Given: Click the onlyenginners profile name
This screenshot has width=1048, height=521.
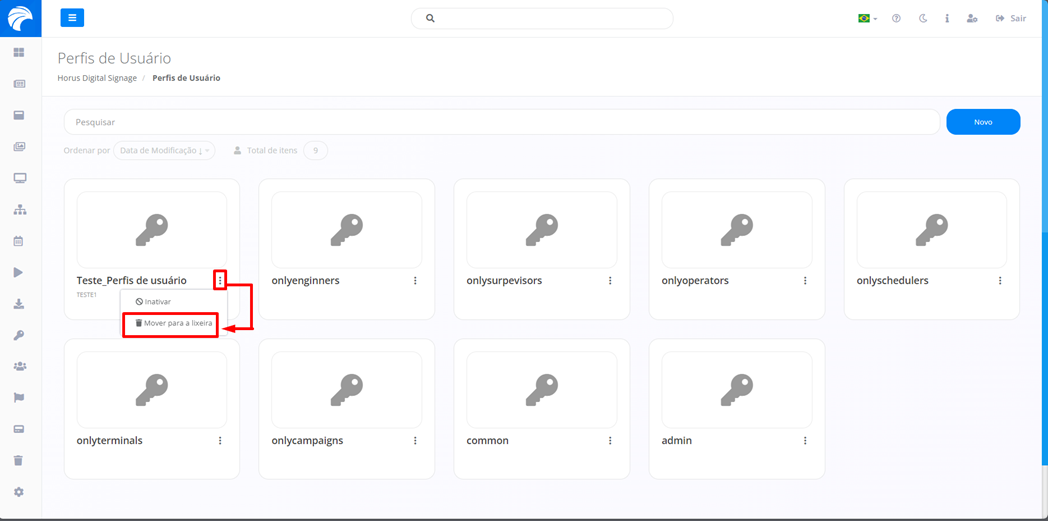Looking at the screenshot, I should coord(305,281).
